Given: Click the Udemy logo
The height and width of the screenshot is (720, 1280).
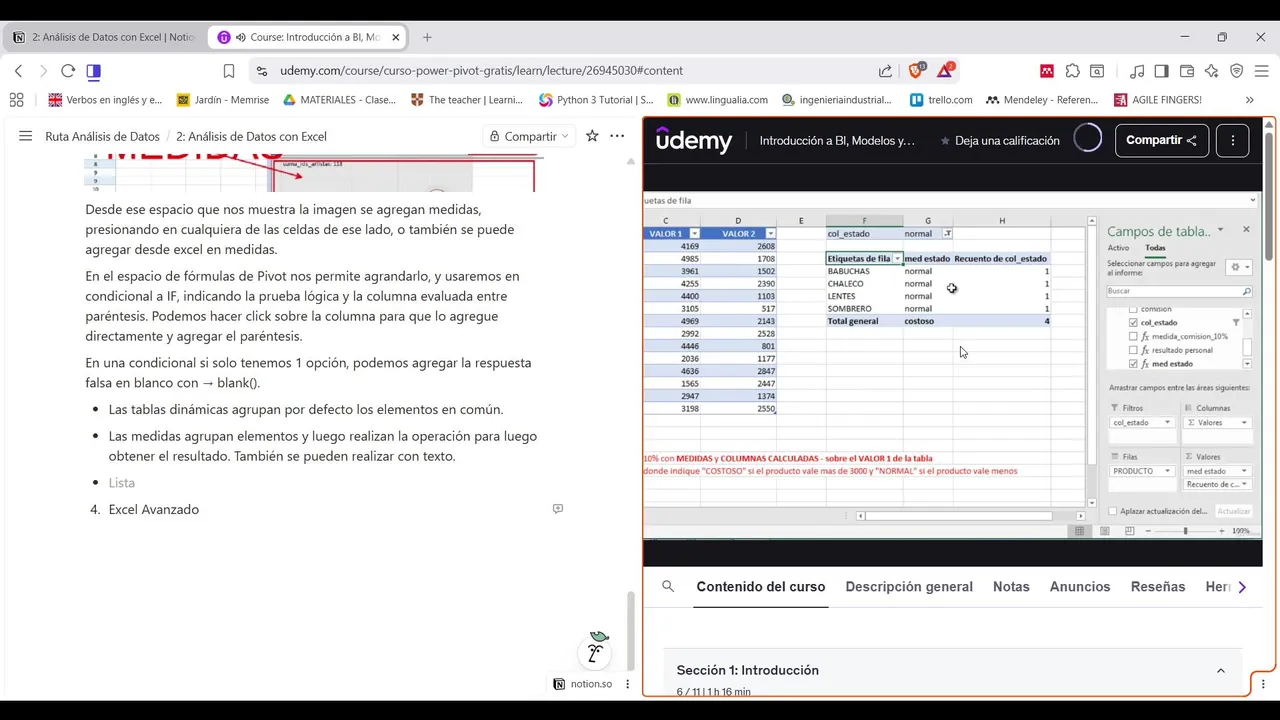Looking at the screenshot, I should point(694,141).
